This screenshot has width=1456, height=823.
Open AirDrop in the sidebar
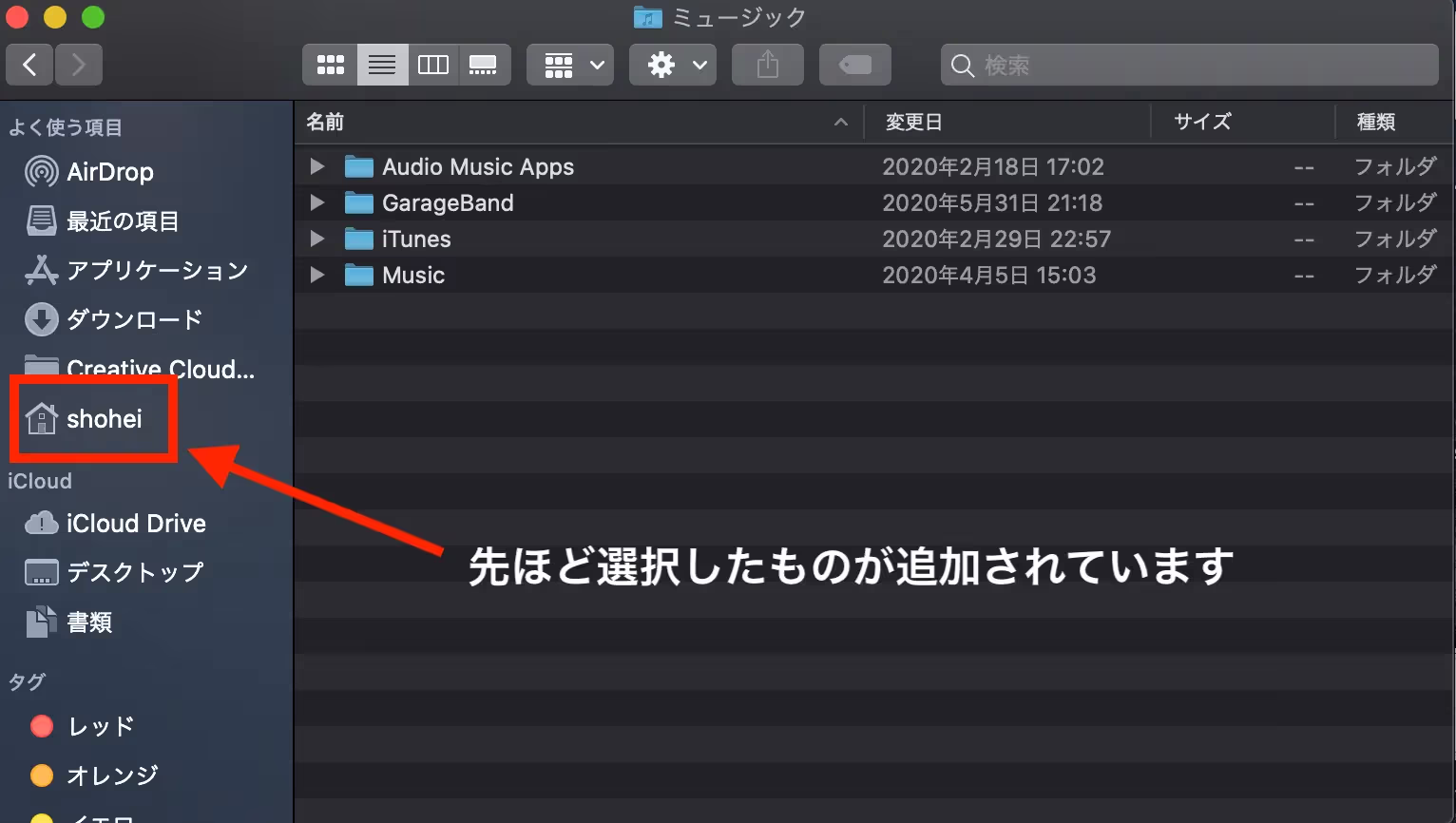click(90, 172)
